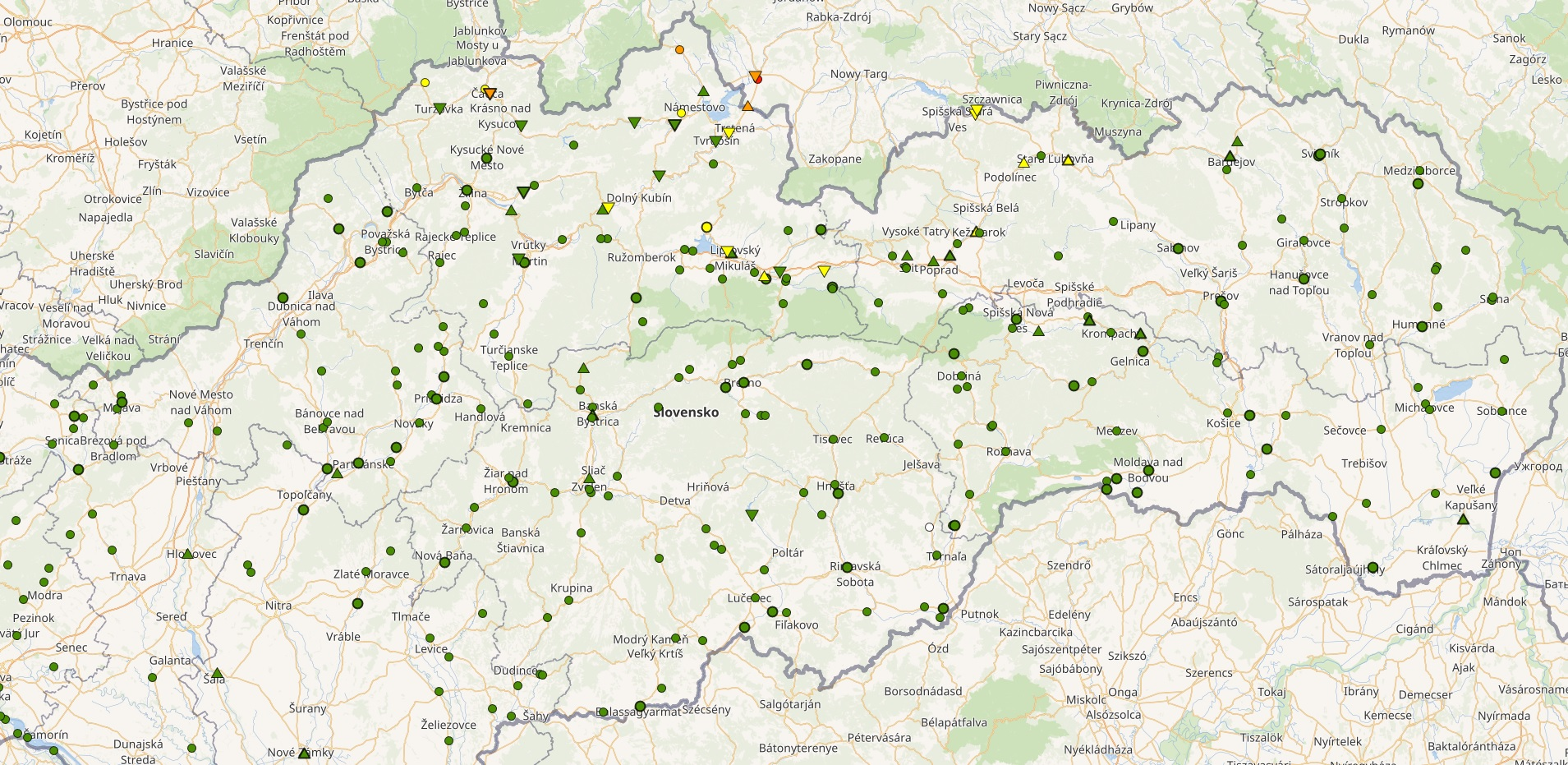Click green inverted triangle northwest of Poltár
1568x765 pixels.
click(x=752, y=515)
